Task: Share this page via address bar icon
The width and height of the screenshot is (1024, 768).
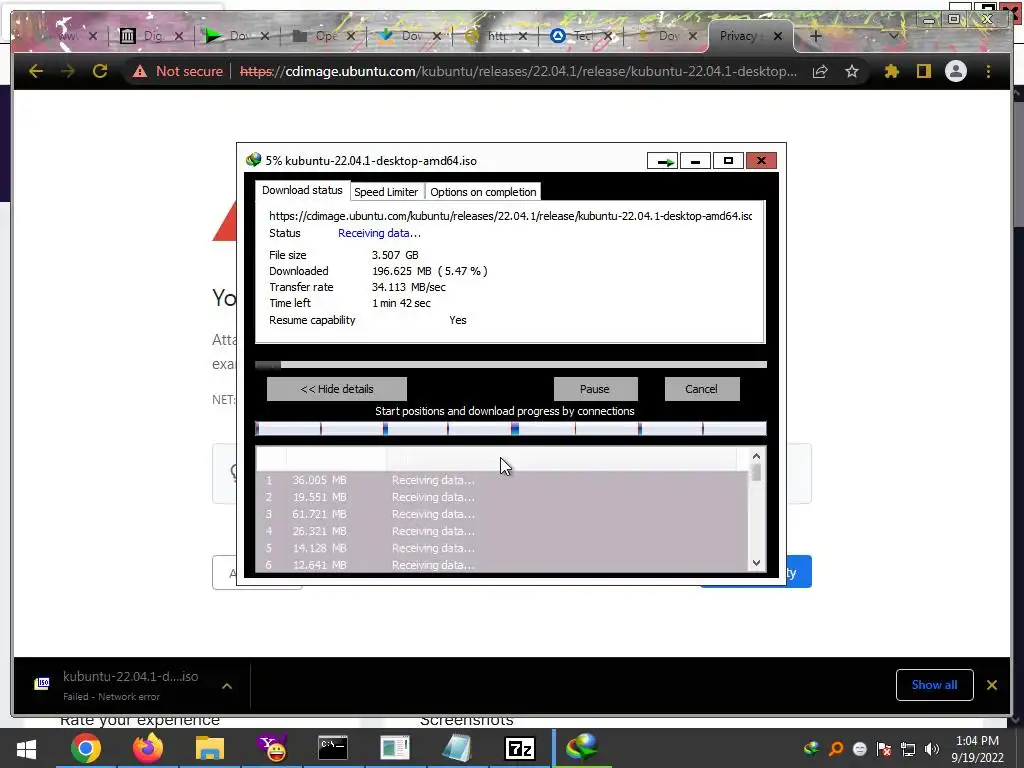Action: [x=820, y=71]
